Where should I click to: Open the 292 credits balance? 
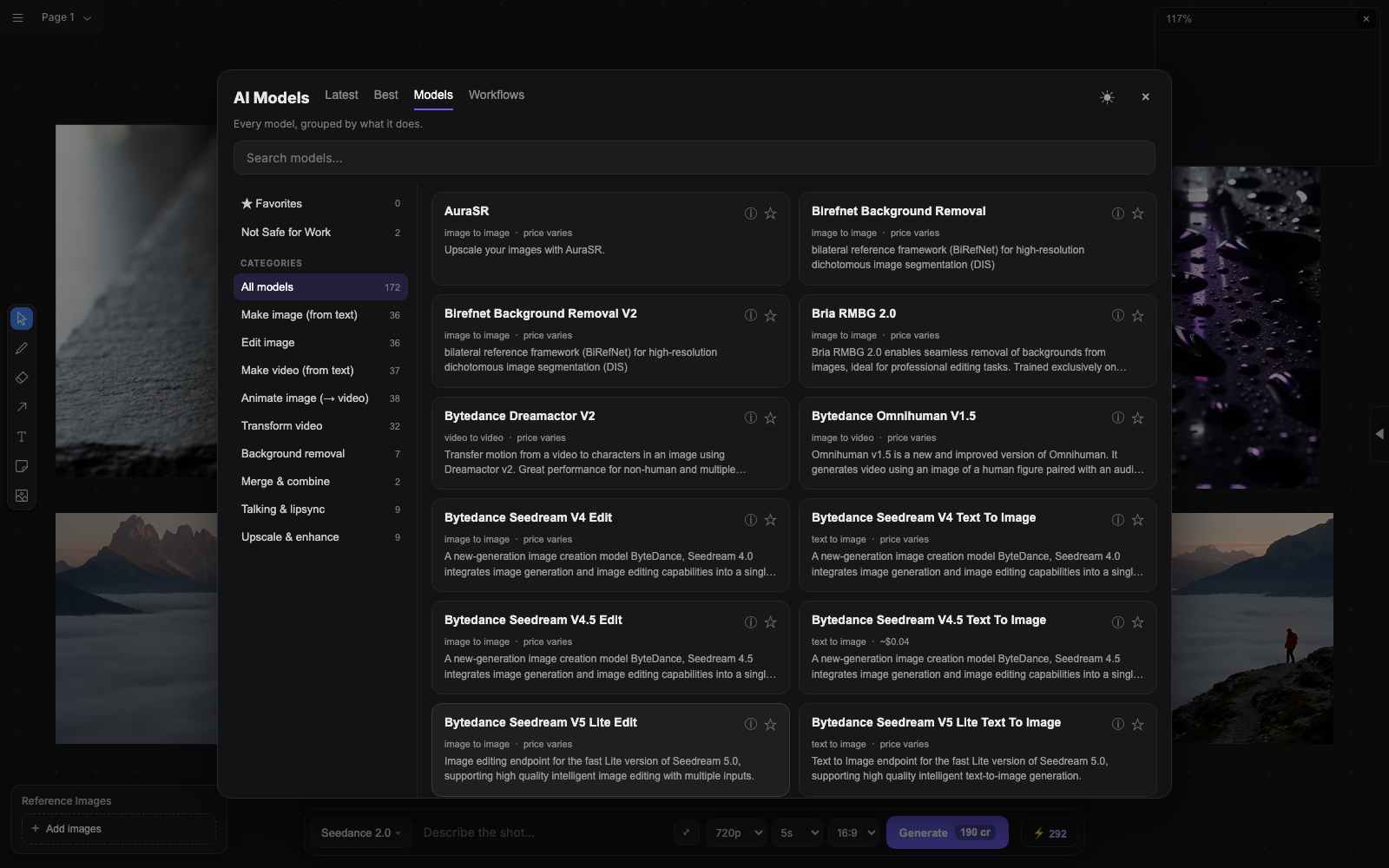(x=1050, y=833)
